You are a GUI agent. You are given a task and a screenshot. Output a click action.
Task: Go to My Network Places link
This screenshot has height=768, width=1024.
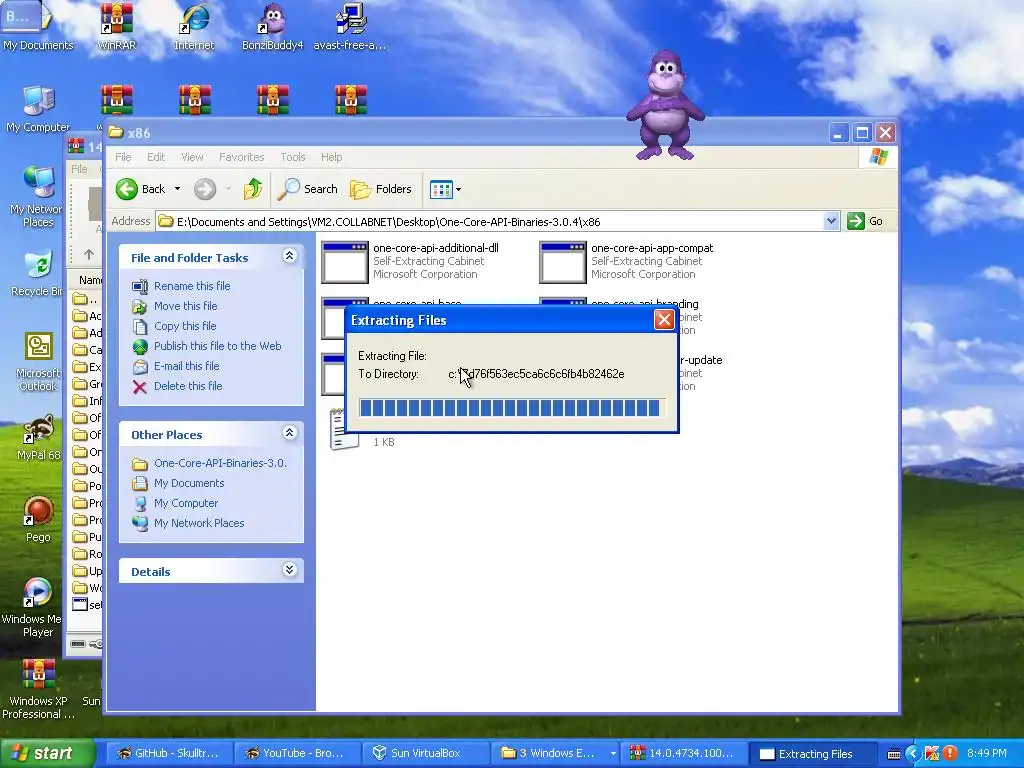pyautogui.click(x=199, y=523)
